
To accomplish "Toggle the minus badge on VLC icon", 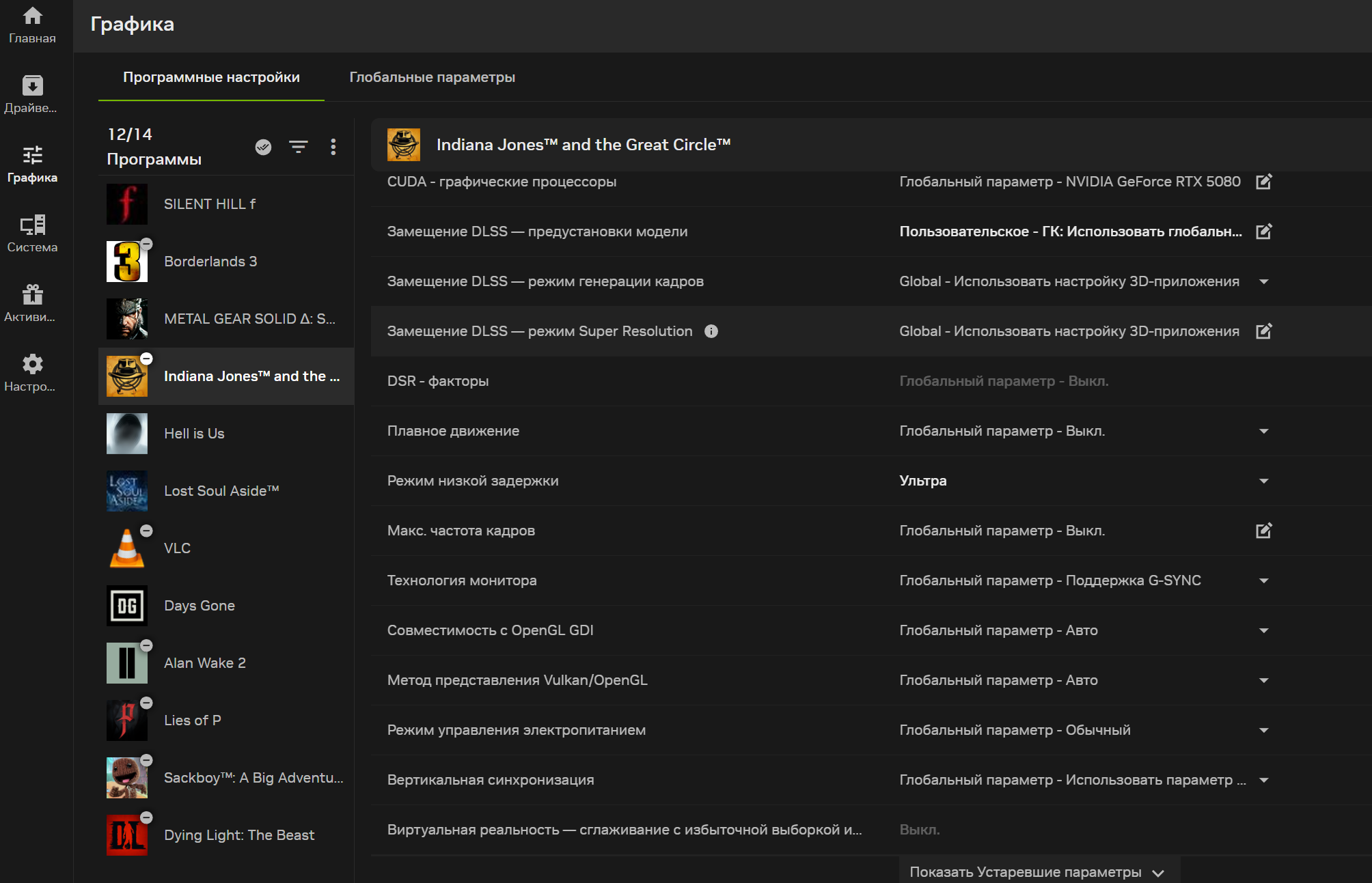I will [x=146, y=531].
